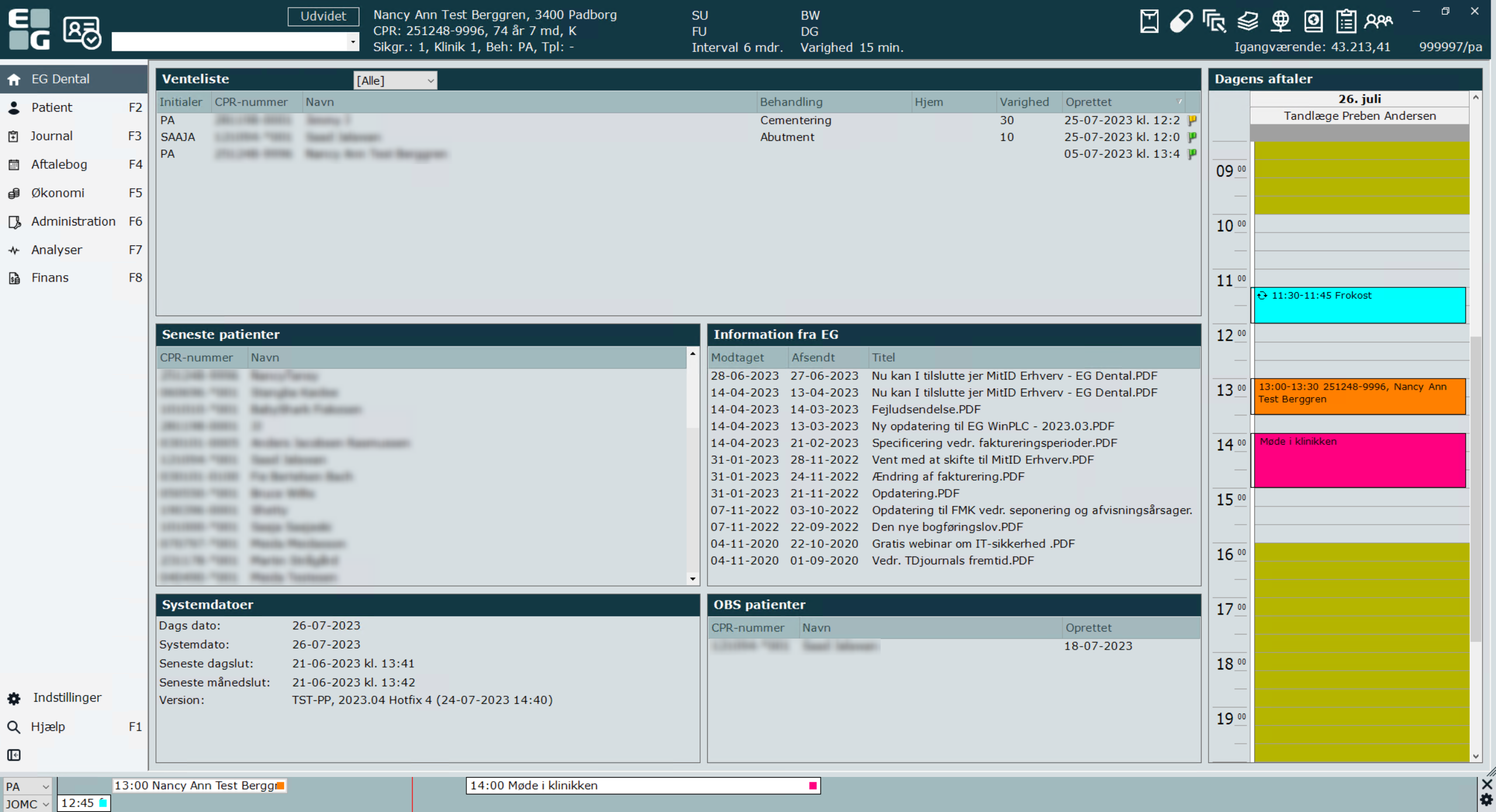Viewport: 1496px width, 812px height.
Task: Sort Venteliste by the Varighed column header
Action: click(x=1028, y=102)
